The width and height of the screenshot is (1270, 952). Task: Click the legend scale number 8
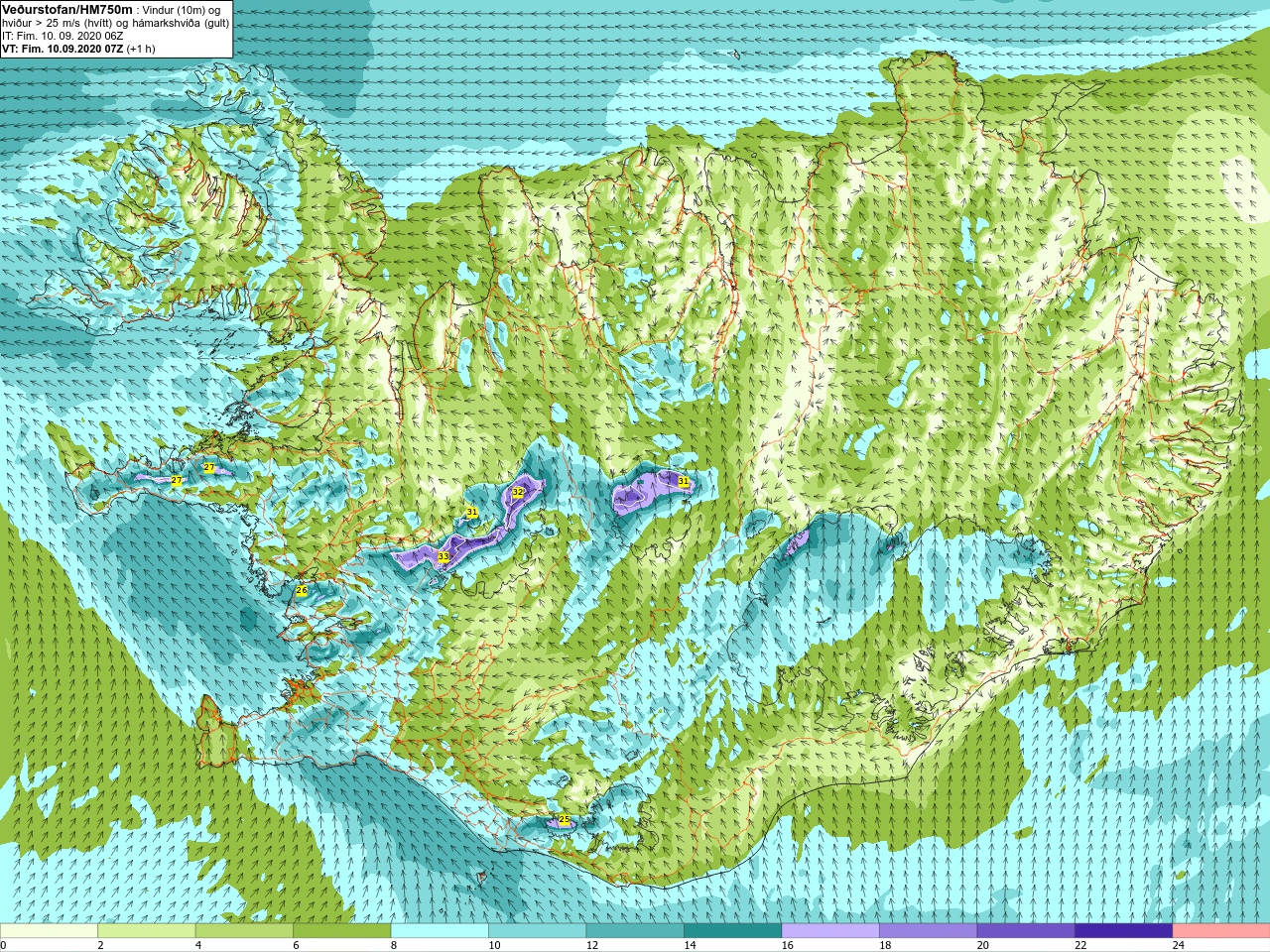click(394, 945)
